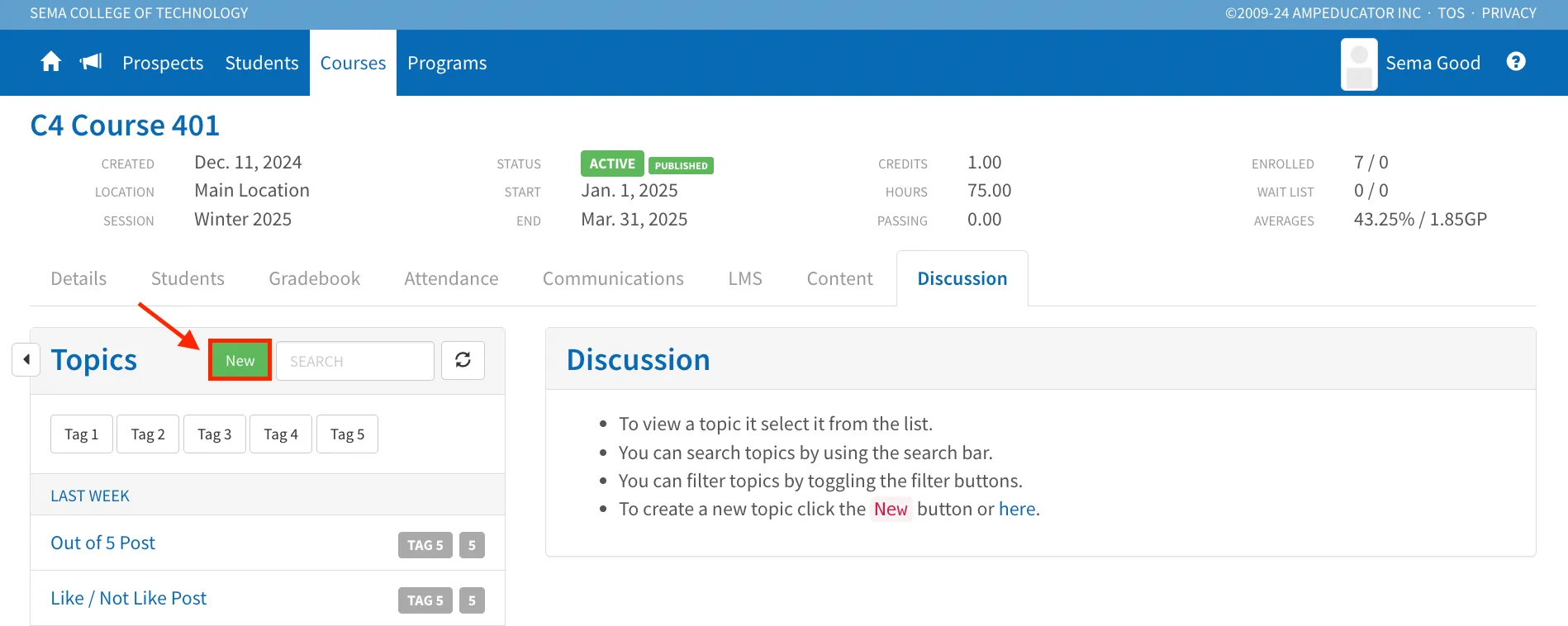Click the Sema Good user name
Viewport: 1568px width, 626px height.
pos(1433,63)
